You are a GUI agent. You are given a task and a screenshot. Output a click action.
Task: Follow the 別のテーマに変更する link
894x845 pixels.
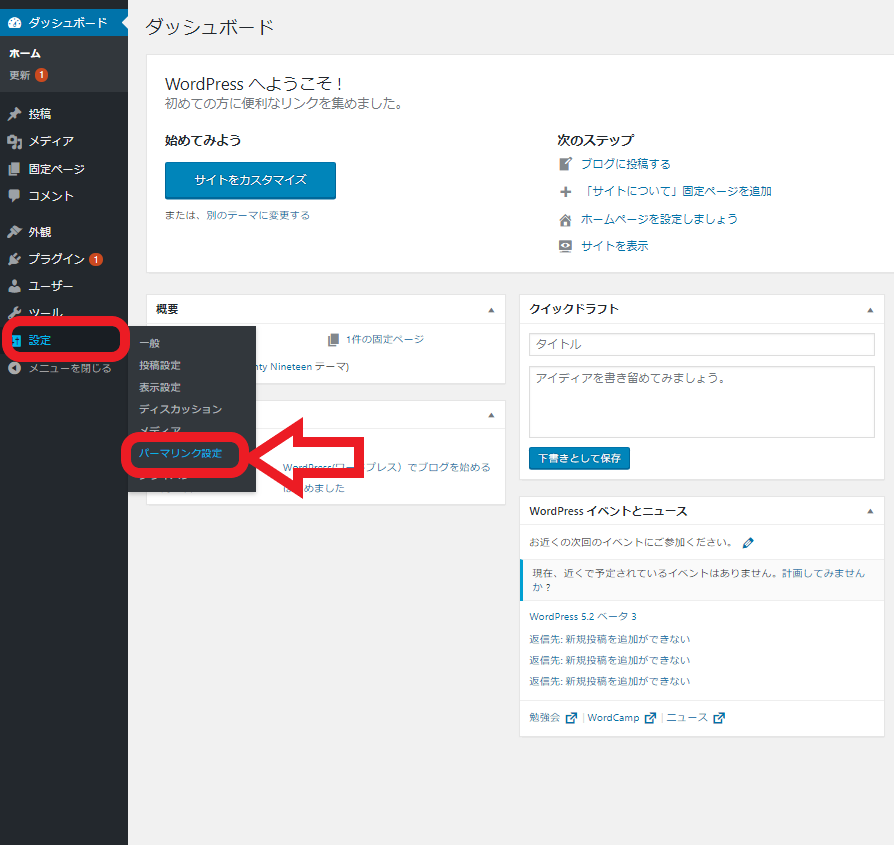click(x=258, y=216)
